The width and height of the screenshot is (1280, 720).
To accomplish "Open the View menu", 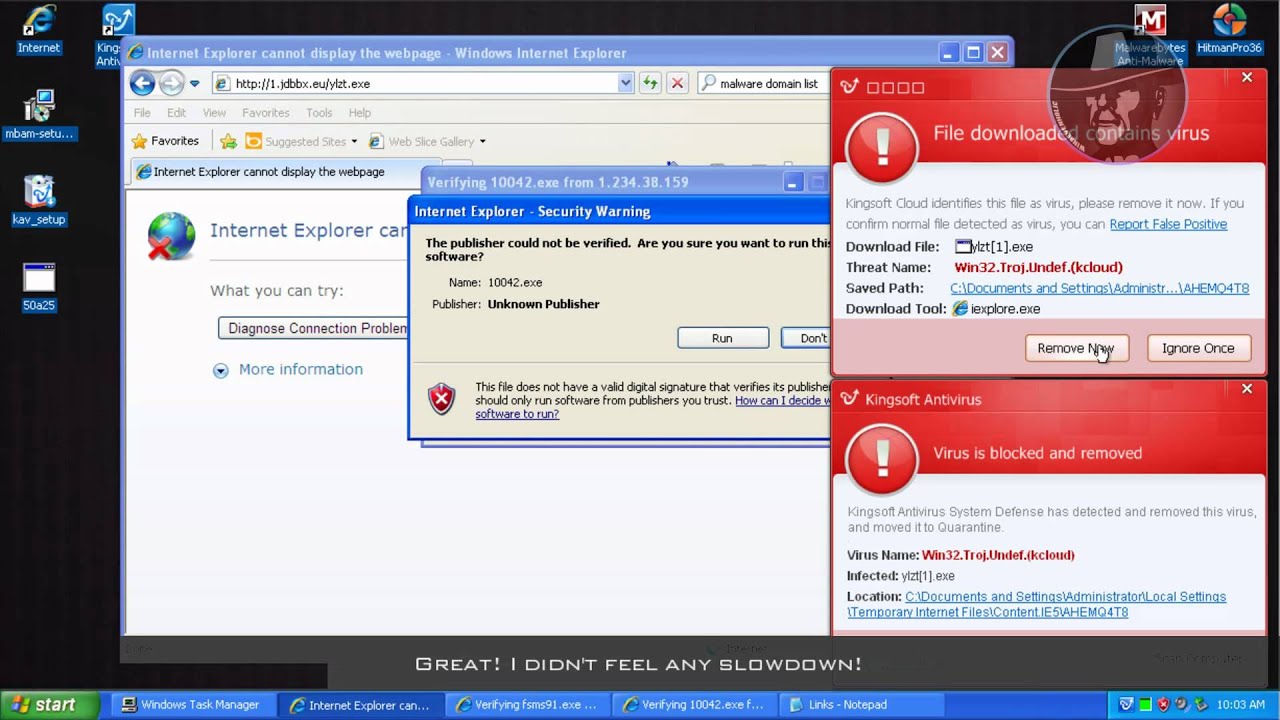I will coord(214,113).
